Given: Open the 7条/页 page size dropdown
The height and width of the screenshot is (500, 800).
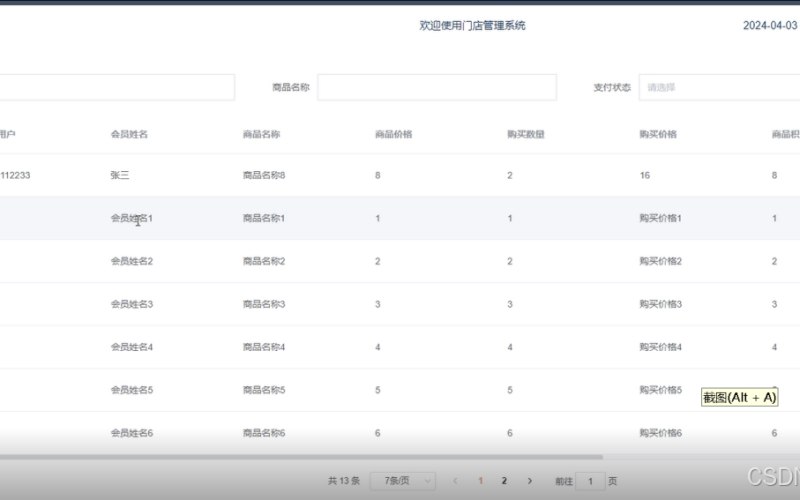Looking at the screenshot, I should pyautogui.click(x=403, y=481).
